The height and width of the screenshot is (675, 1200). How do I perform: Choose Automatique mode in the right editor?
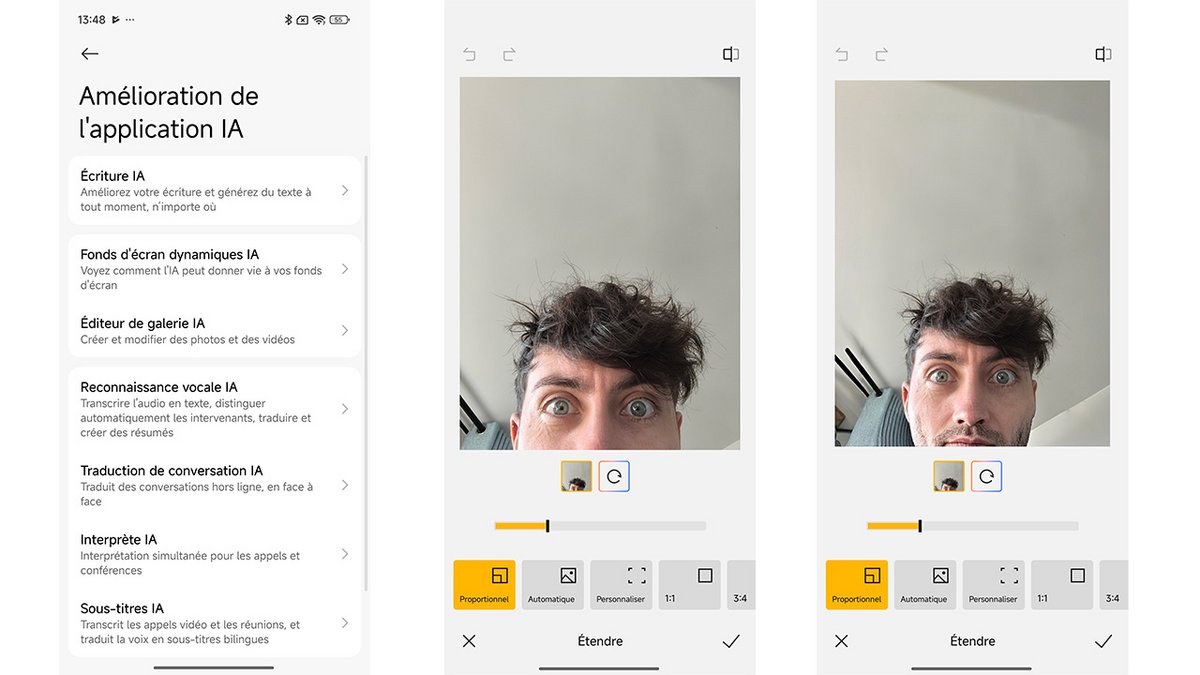click(924, 585)
